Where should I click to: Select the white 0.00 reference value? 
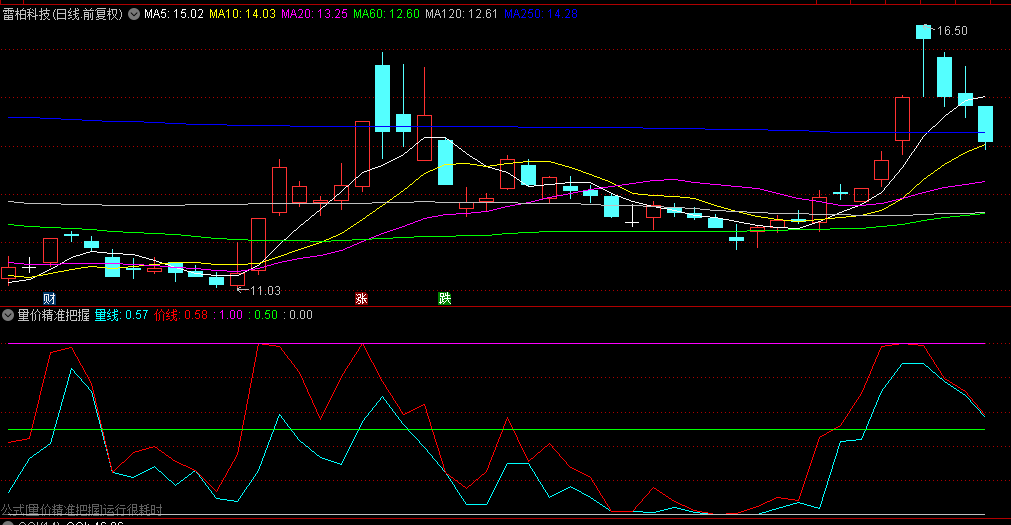point(300,315)
